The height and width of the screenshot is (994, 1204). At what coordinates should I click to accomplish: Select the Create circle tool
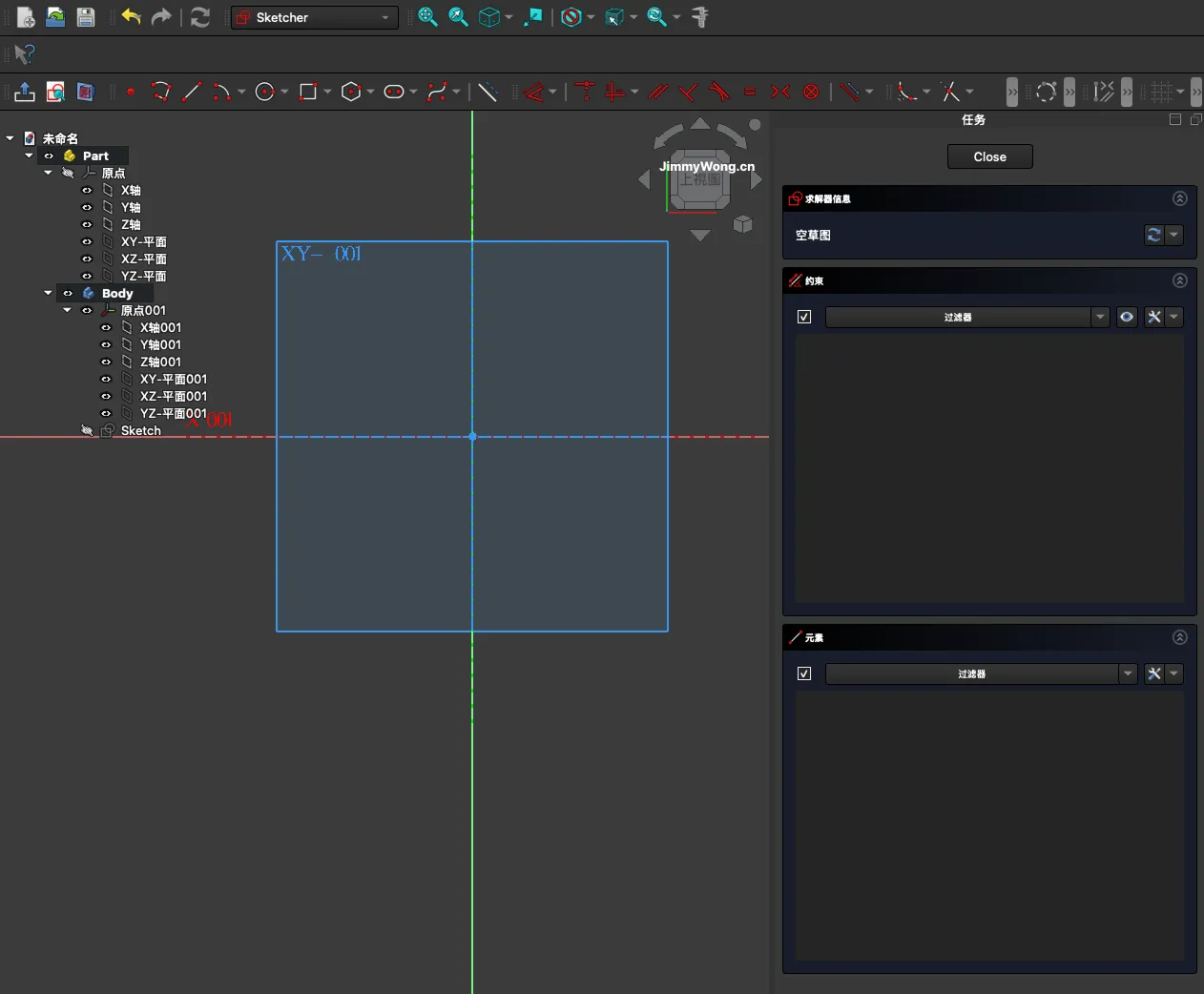pyautogui.click(x=265, y=93)
